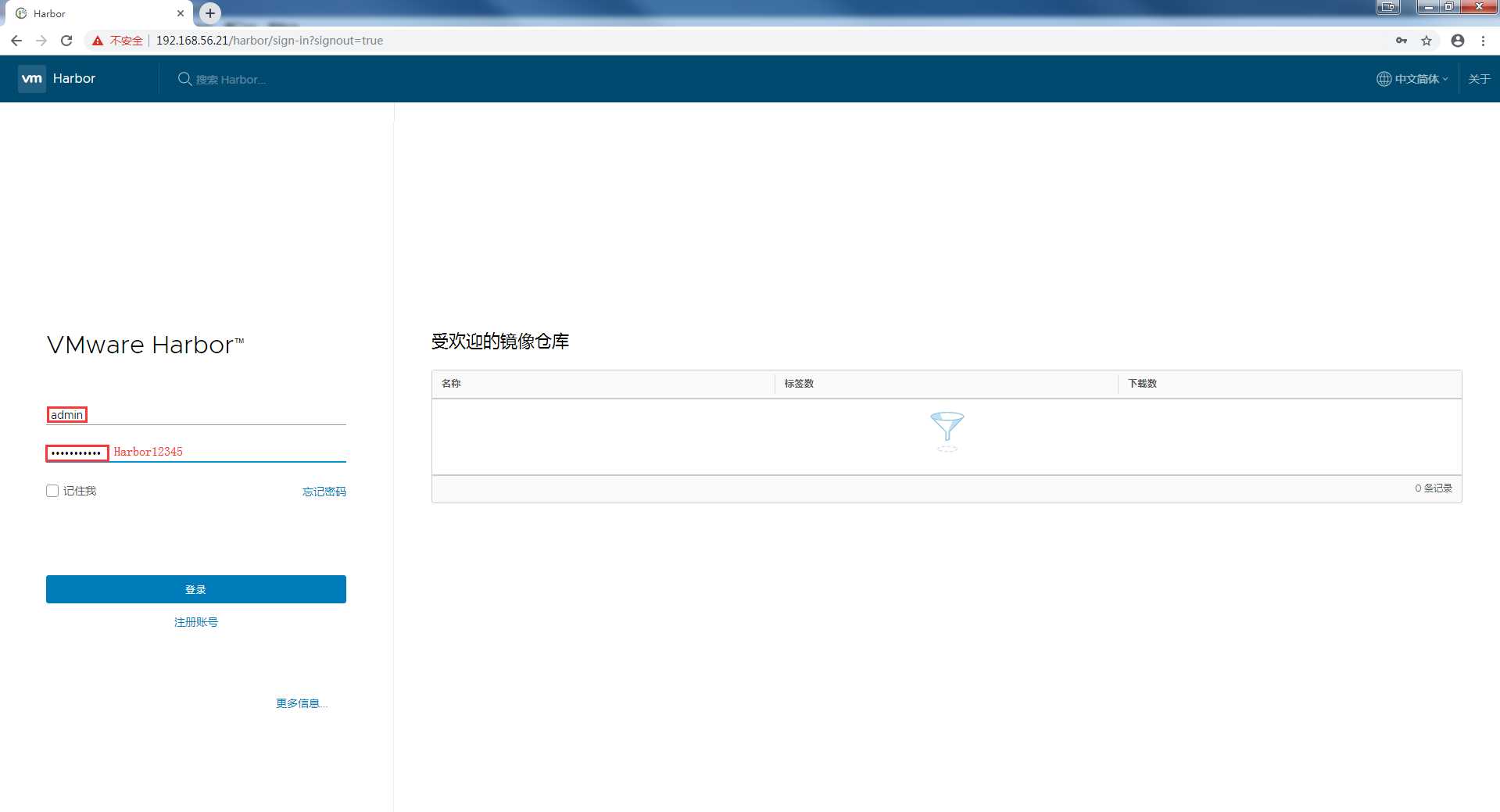Click the 0 条记录 record count
Viewport: 1500px width, 812px height.
(1434, 488)
